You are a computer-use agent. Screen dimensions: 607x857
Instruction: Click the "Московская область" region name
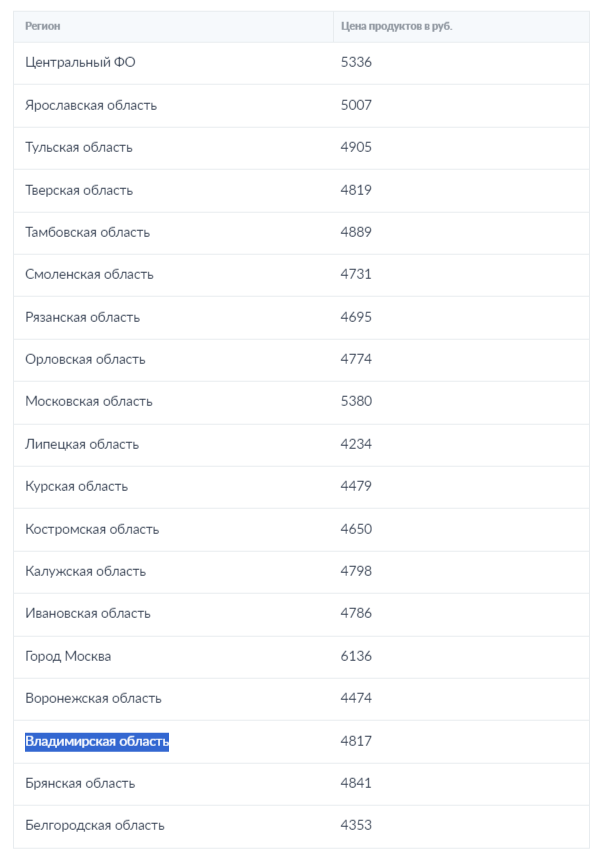pos(89,402)
